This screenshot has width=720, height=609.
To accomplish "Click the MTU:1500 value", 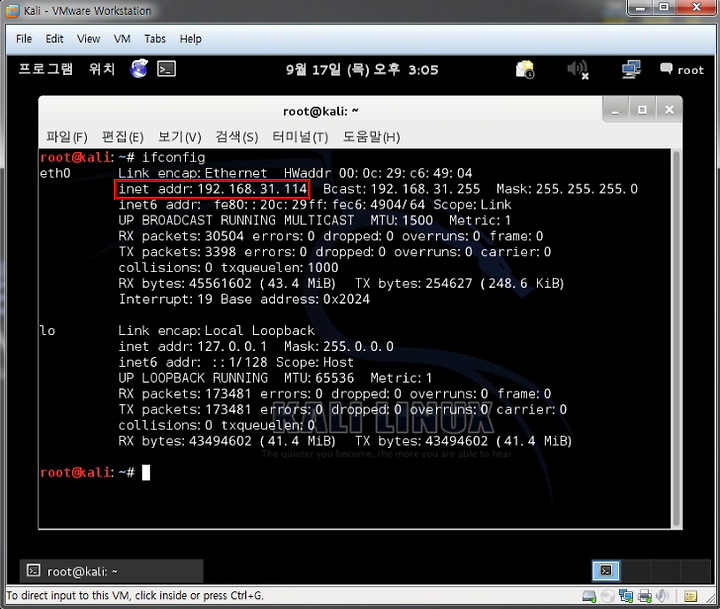I will pos(402,220).
